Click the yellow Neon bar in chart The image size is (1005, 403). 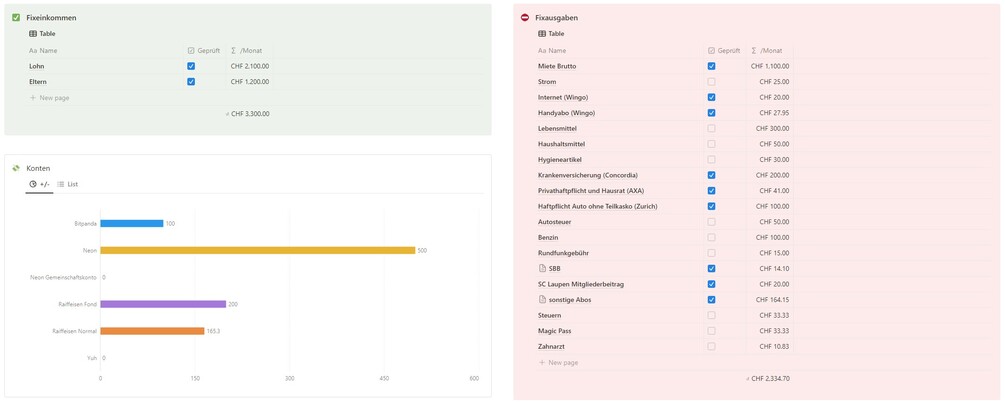tap(257, 250)
